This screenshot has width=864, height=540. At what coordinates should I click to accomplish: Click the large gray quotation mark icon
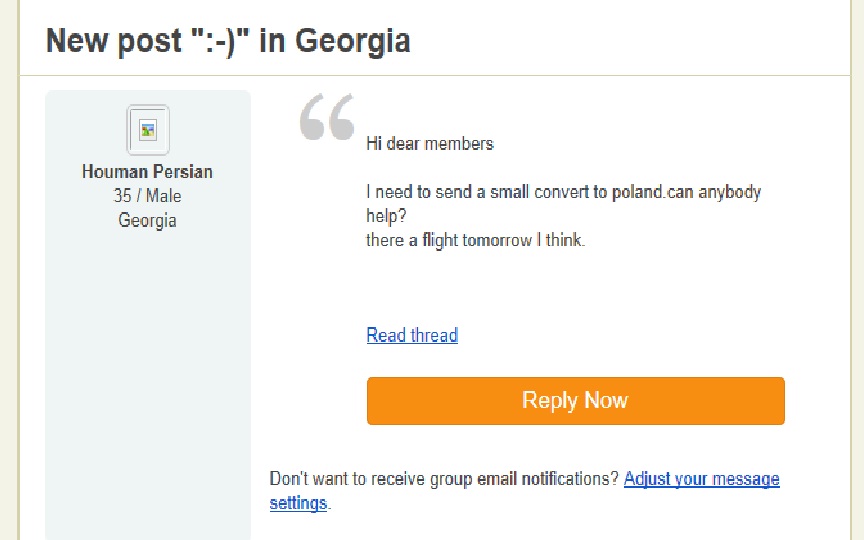point(327,117)
